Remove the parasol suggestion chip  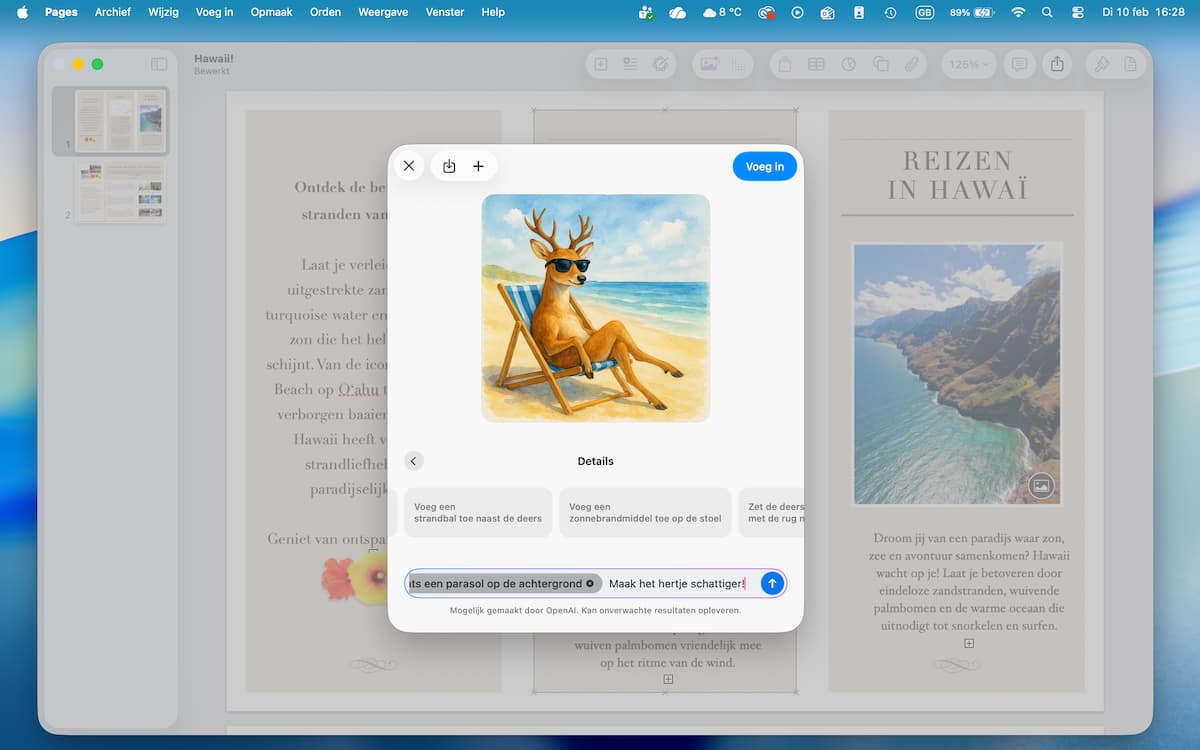tap(590, 583)
